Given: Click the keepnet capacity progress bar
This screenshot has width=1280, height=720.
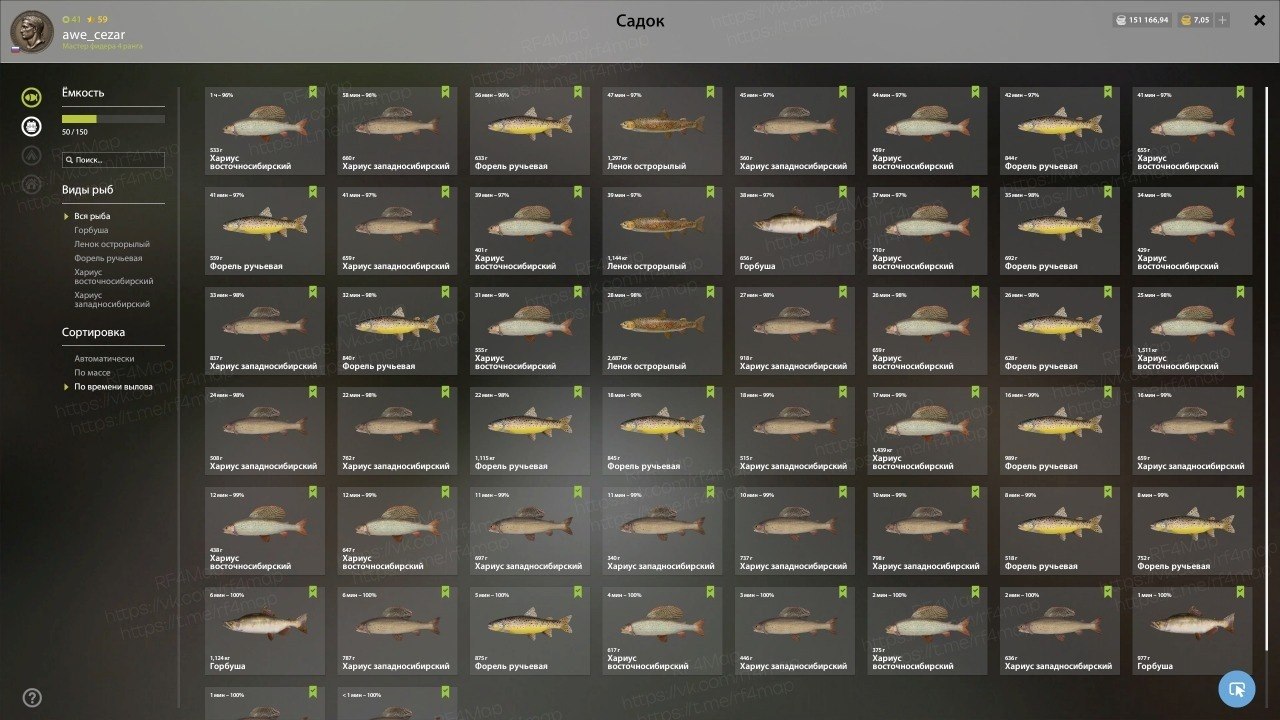Looking at the screenshot, I should (113, 119).
